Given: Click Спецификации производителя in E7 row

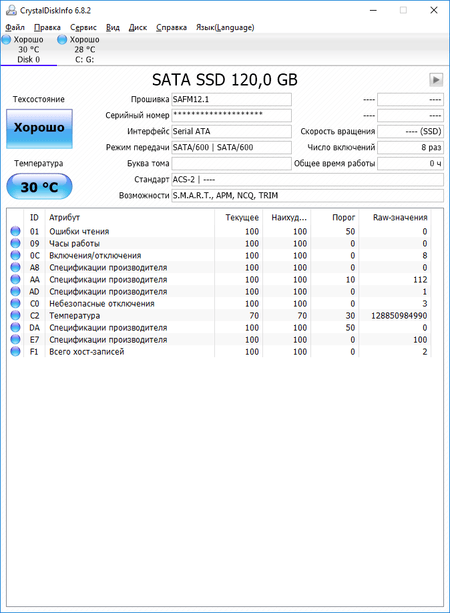Looking at the screenshot, I should click(108, 340).
